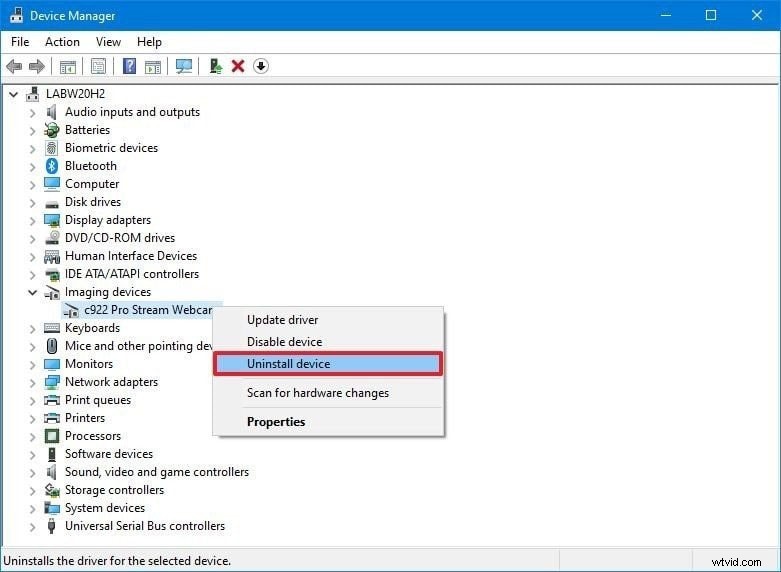Click the Biometric devices fingerprint icon
Screen dimensions: 781x572
[x=52, y=148]
